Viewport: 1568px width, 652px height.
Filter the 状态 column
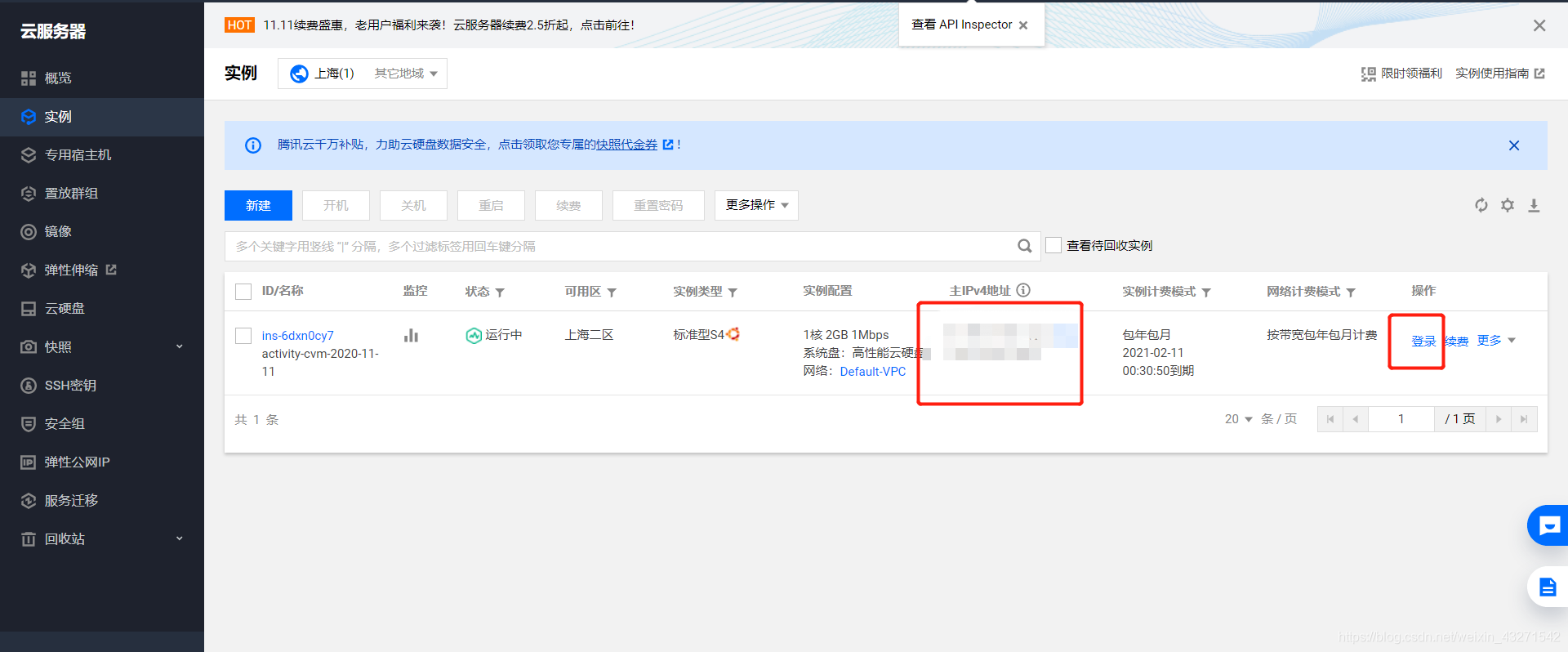tap(500, 293)
